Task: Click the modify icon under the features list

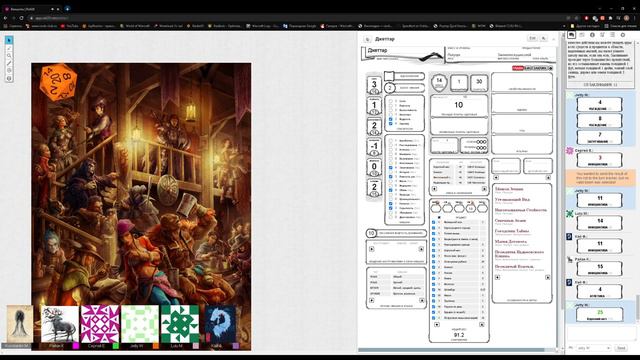Action: click(x=547, y=277)
